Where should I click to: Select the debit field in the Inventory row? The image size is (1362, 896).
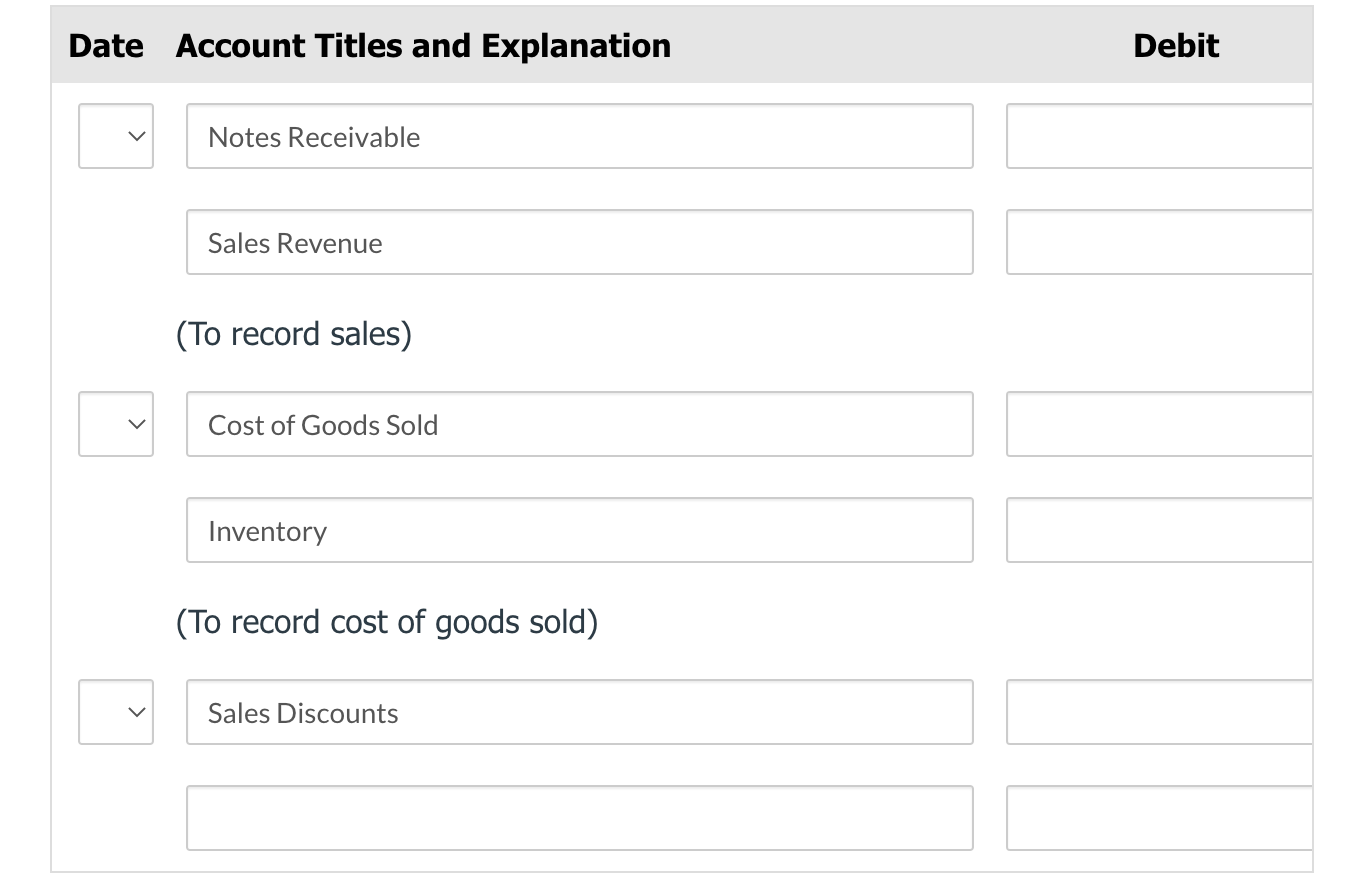point(1158,530)
